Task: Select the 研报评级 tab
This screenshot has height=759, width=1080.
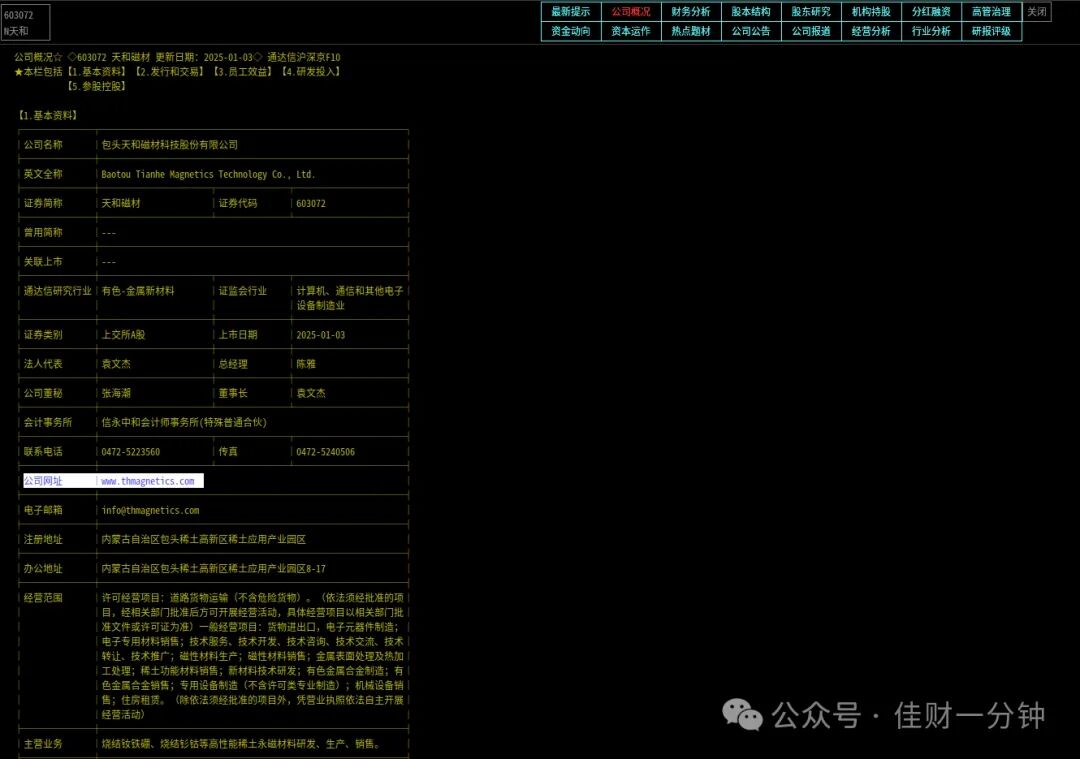Action: coord(991,31)
